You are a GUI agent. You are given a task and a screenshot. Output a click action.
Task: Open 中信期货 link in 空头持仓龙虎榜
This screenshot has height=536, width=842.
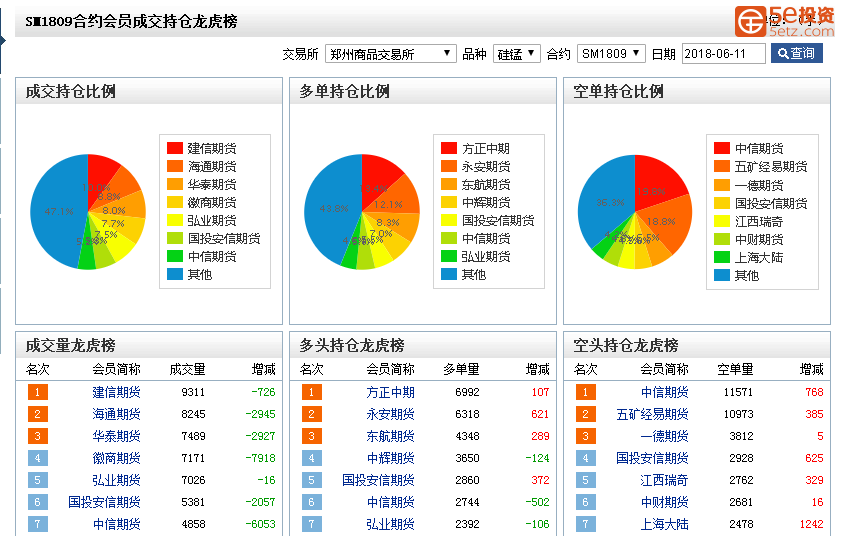665,392
